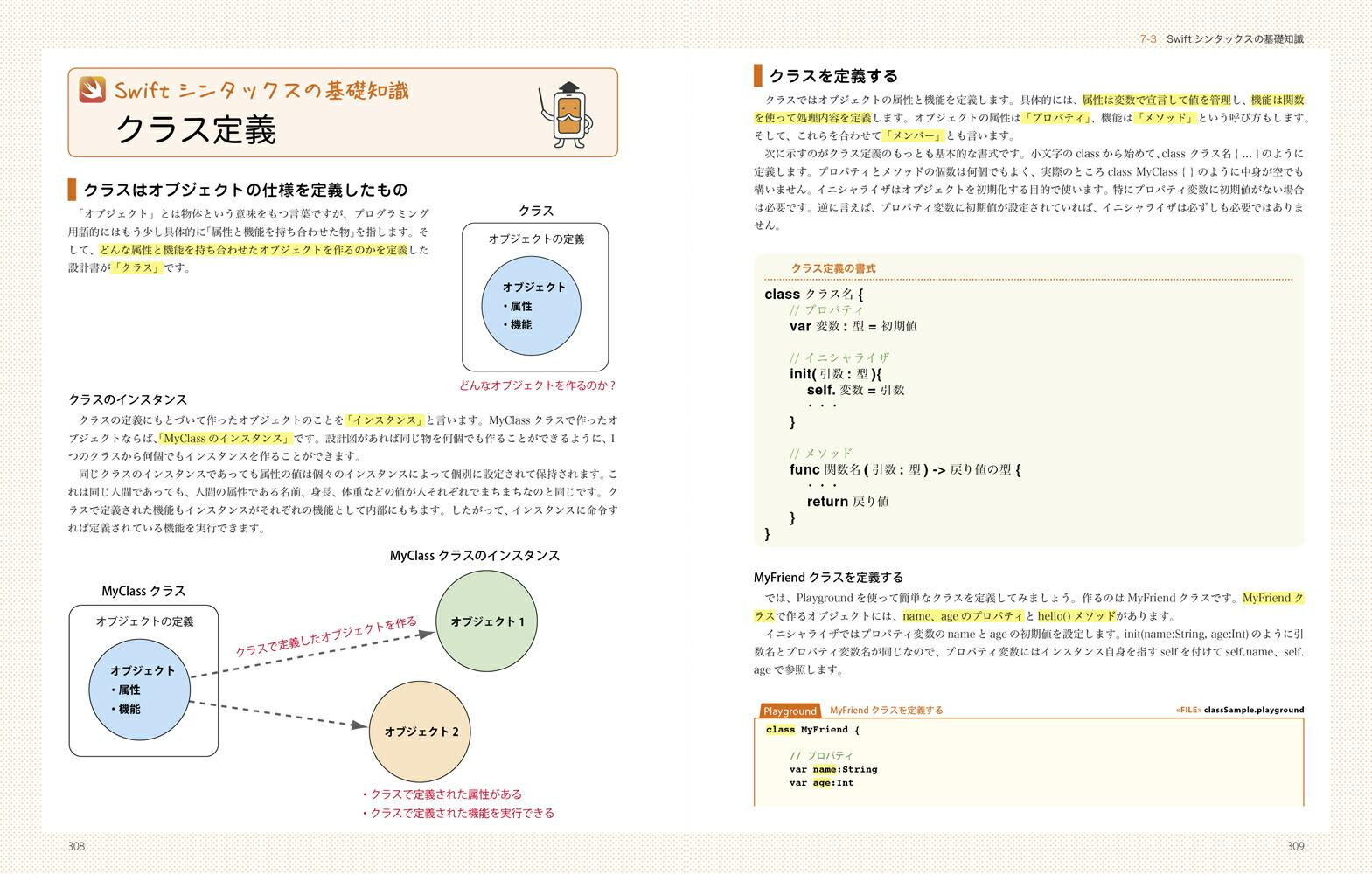Select subheading クラスのインスタンス

(x=128, y=399)
